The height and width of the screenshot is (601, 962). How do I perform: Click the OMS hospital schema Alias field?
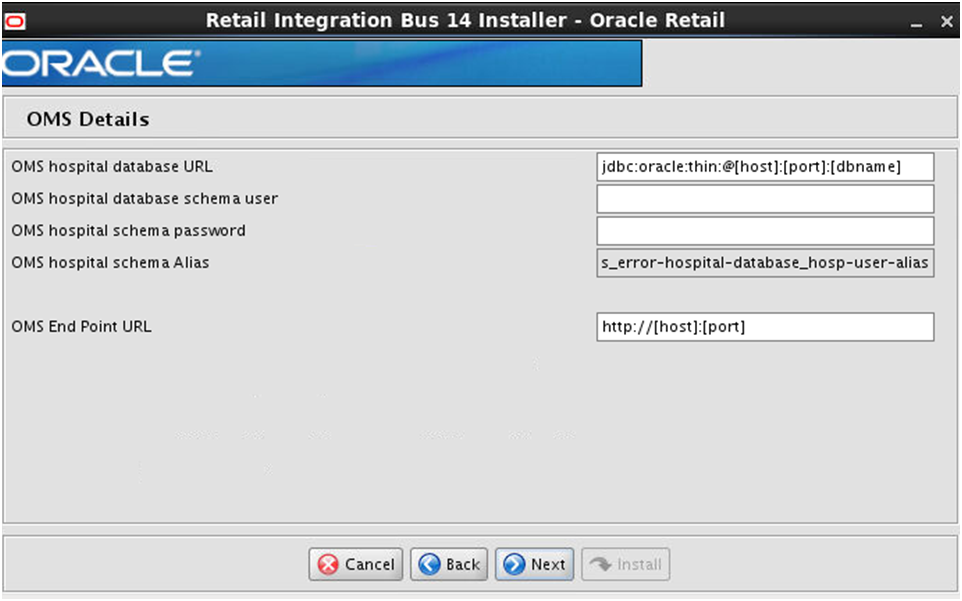(765, 262)
